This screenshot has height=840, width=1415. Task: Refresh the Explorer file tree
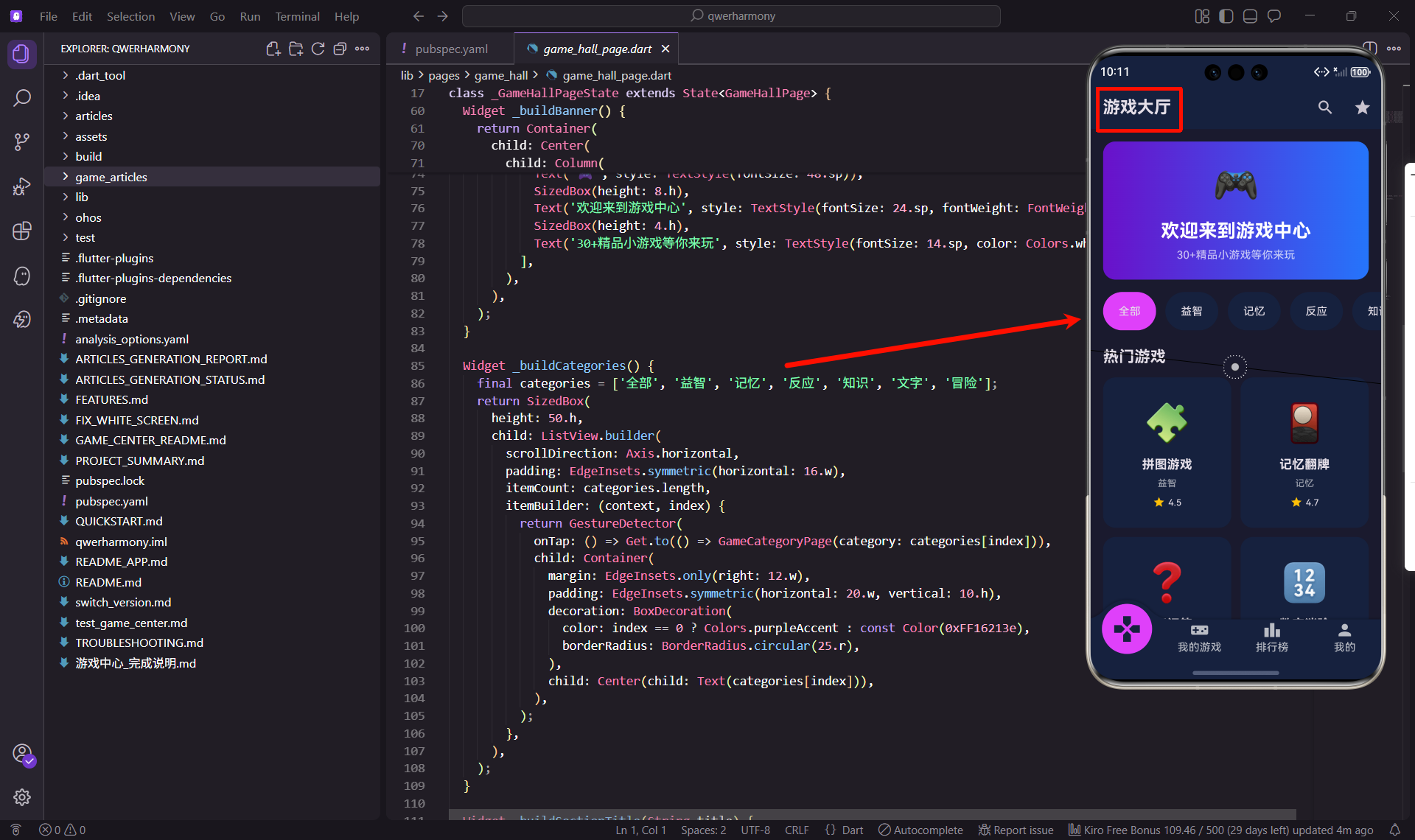pyautogui.click(x=318, y=49)
